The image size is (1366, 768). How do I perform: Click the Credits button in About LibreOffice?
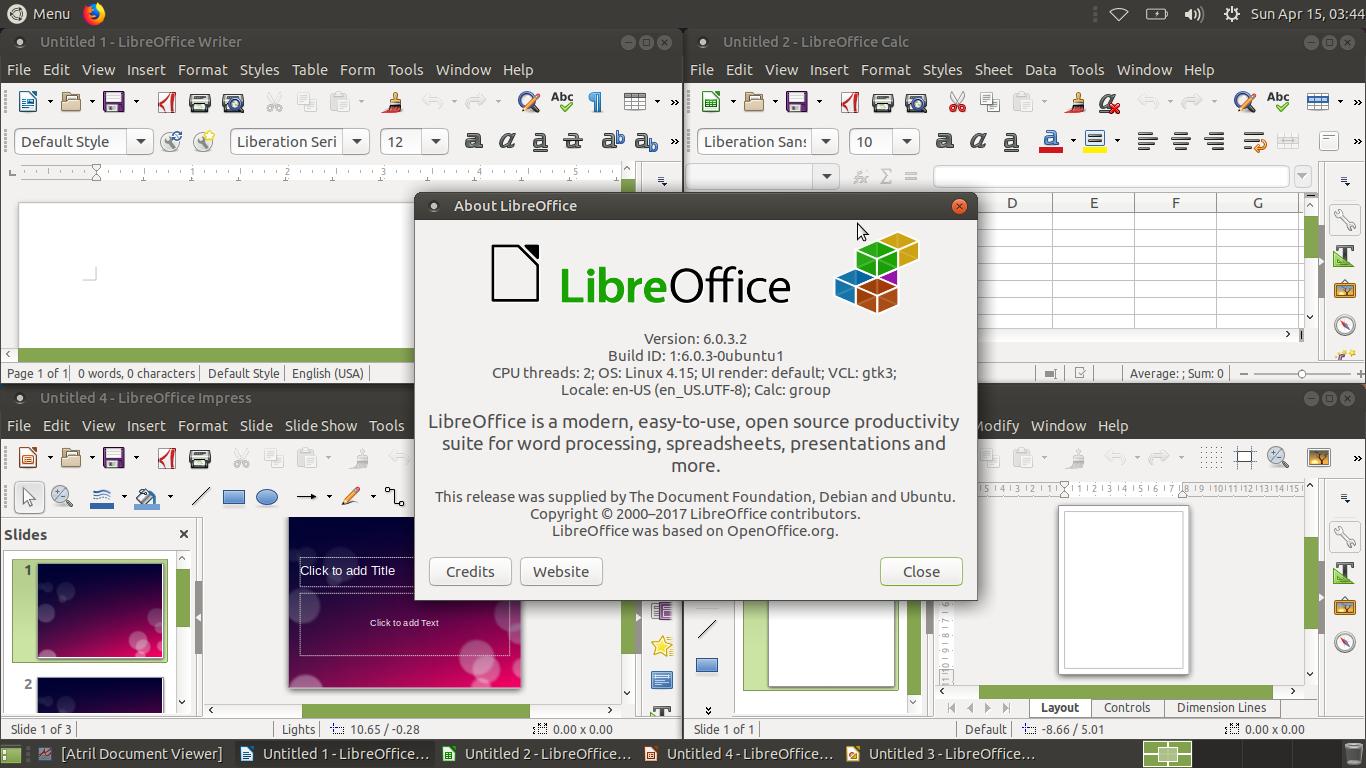click(x=470, y=571)
